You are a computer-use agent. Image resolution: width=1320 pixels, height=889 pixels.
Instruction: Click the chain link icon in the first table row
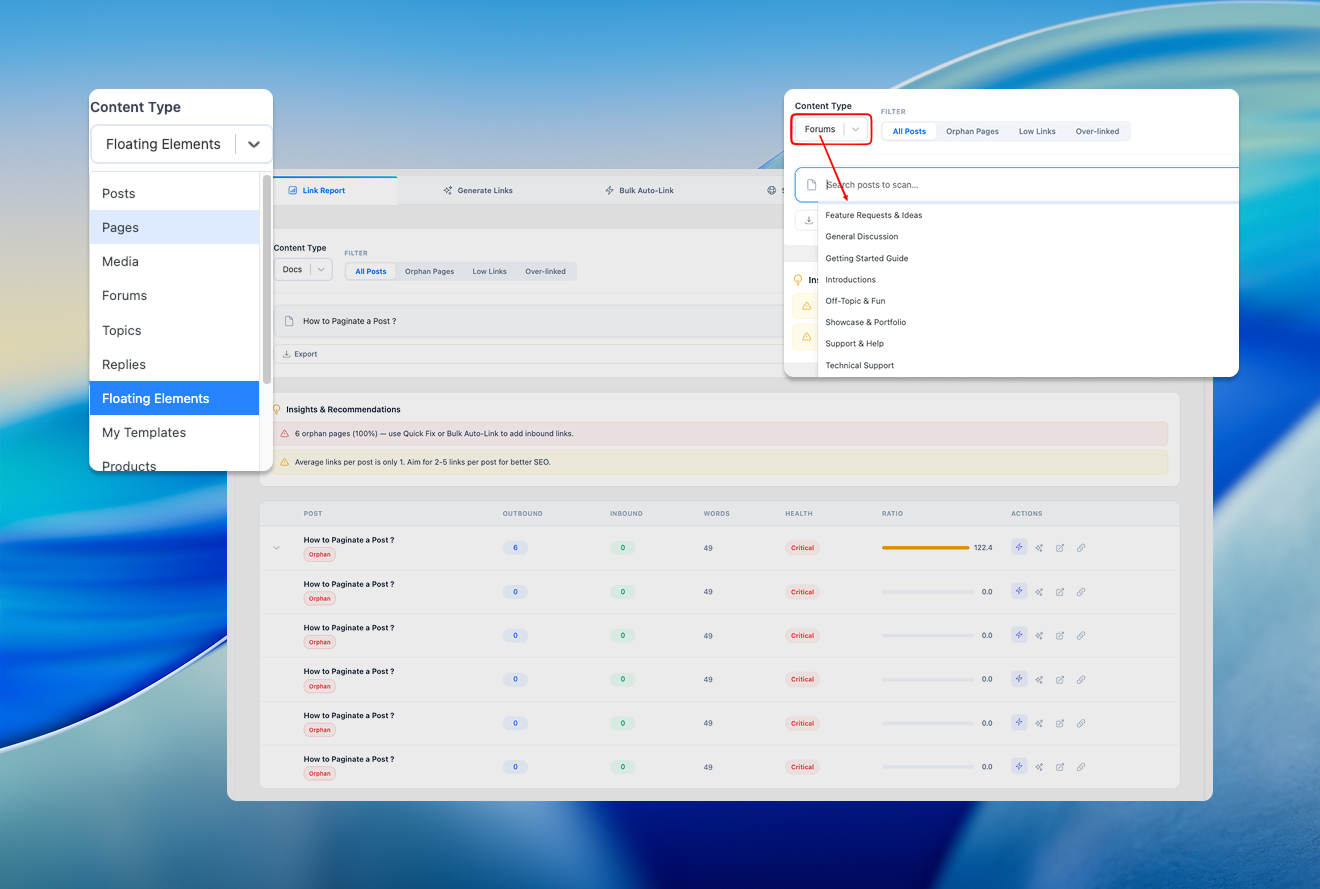[1081, 548]
